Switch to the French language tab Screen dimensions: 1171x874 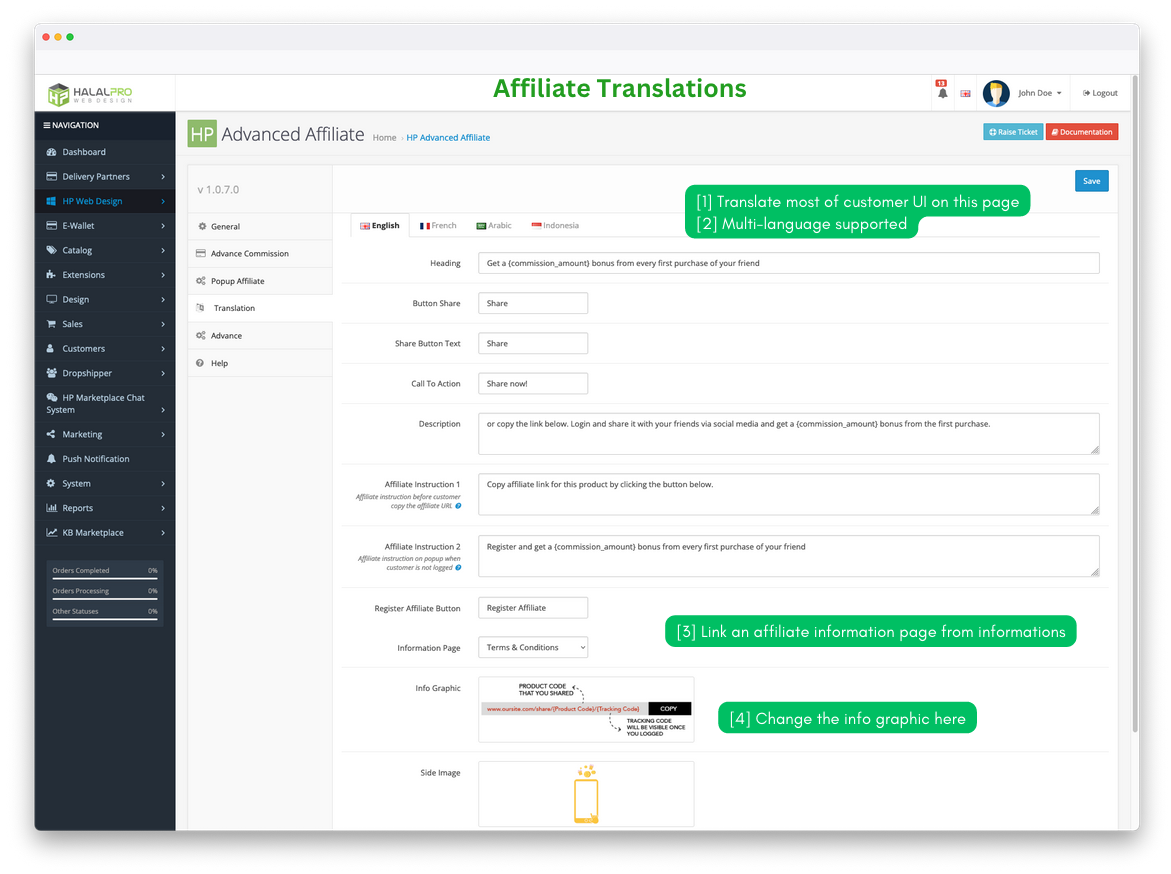click(x=438, y=226)
